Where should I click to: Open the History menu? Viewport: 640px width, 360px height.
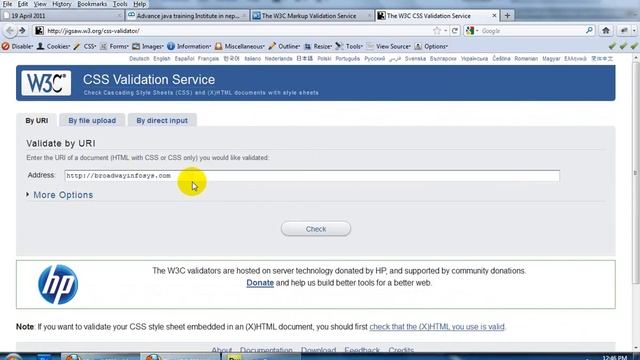pyautogui.click(x=62, y=4)
